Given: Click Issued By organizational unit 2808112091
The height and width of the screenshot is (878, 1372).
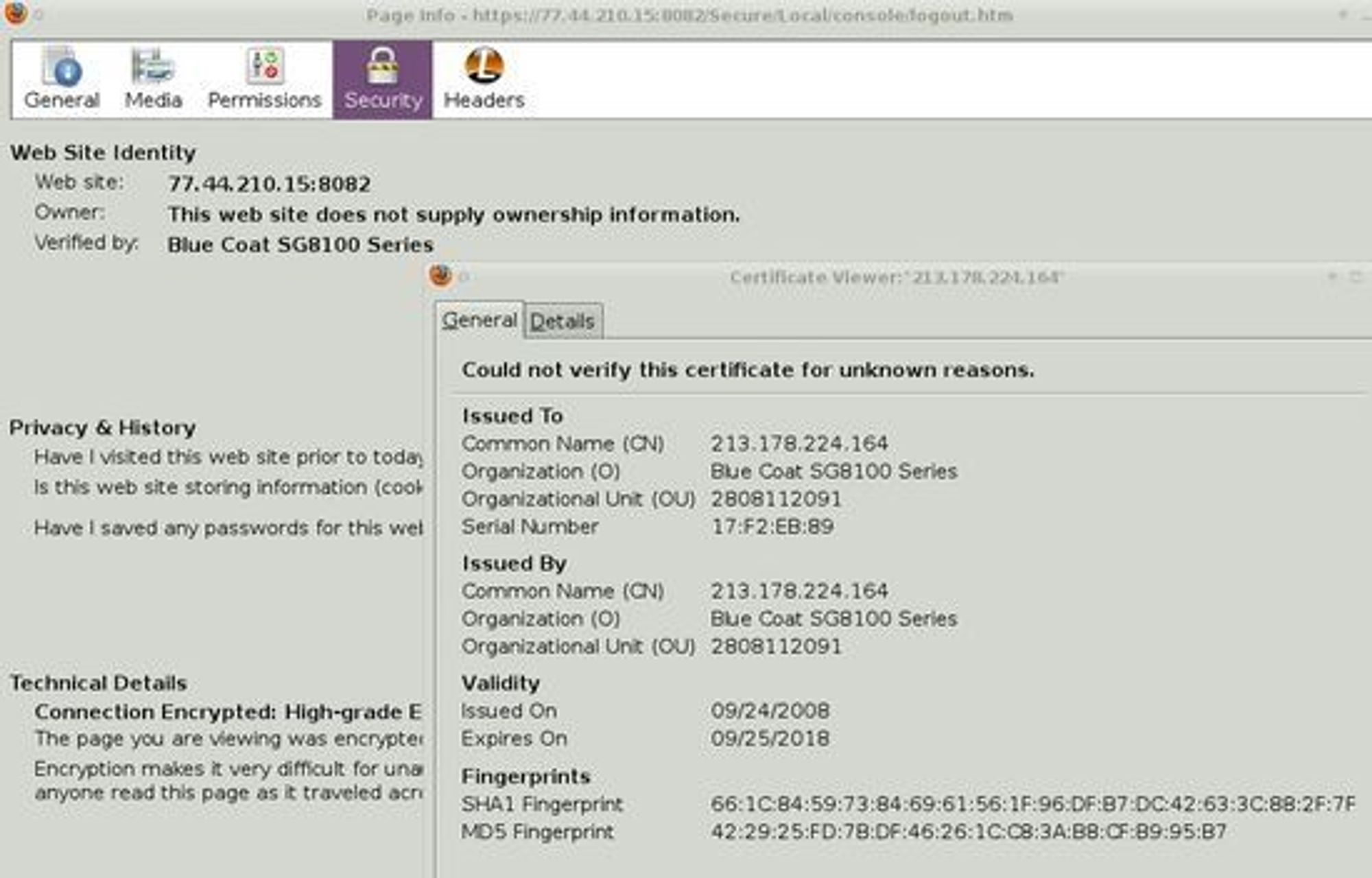Looking at the screenshot, I should 776,646.
